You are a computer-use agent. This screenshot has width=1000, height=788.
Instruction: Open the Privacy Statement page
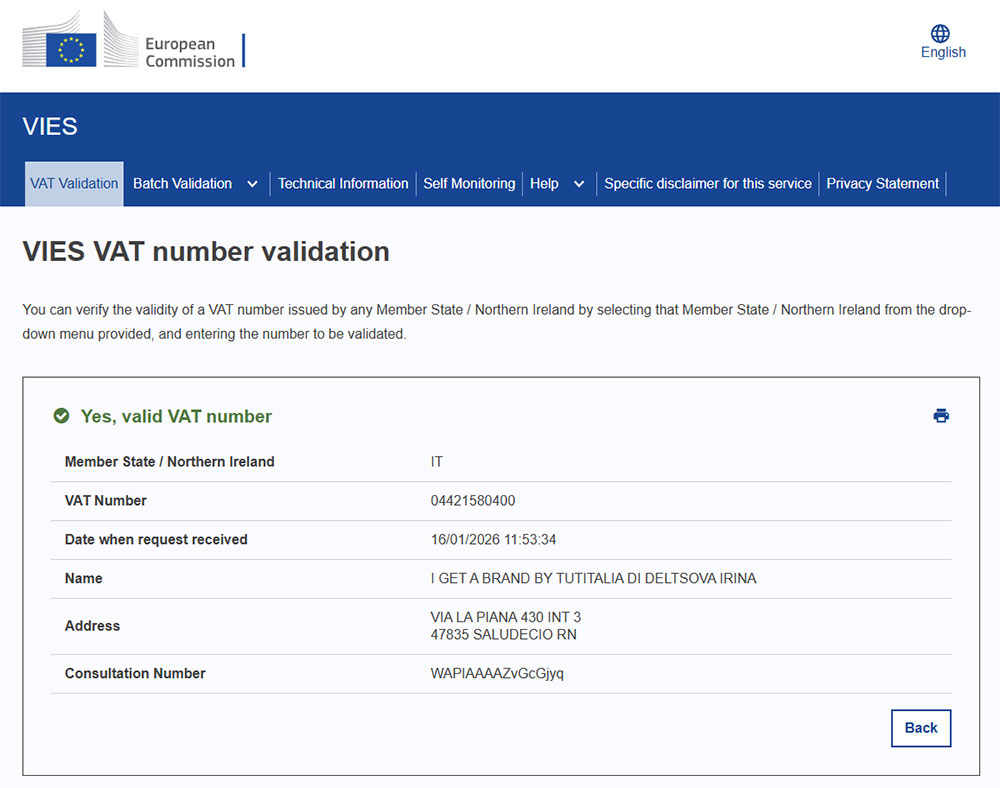(x=882, y=183)
